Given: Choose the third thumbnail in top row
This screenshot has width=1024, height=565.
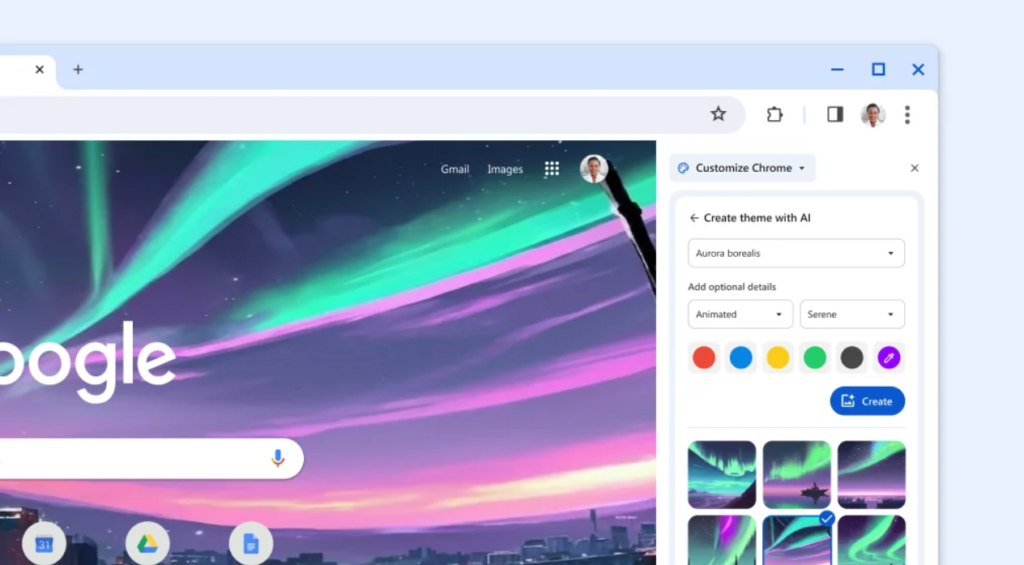Looking at the screenshot, I should [872, 474].
